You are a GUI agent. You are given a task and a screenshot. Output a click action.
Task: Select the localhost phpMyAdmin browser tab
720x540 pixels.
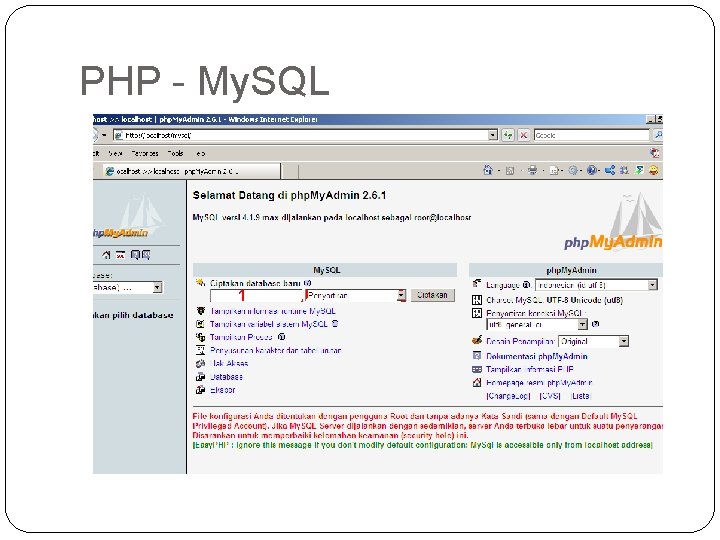[x=192, y=171]
